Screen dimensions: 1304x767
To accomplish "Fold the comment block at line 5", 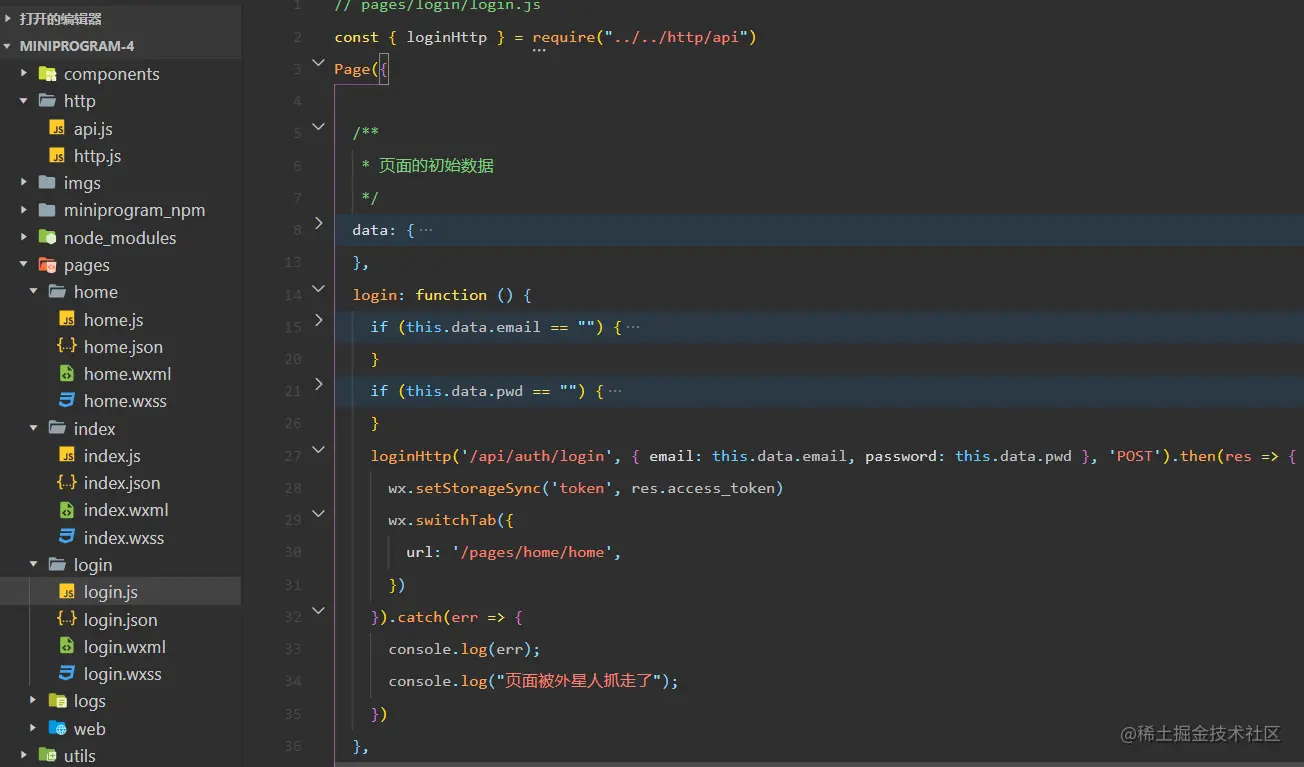I will click(319, 127).
